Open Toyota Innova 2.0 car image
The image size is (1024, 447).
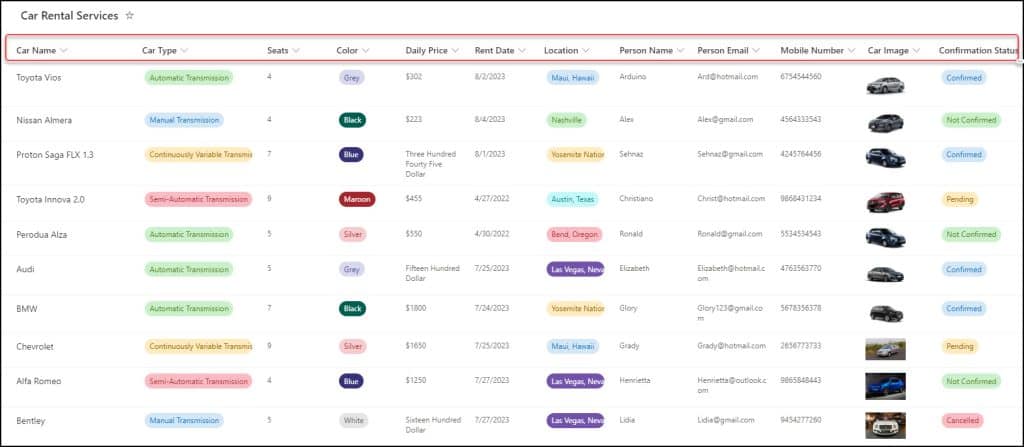[x=885, y=202]
